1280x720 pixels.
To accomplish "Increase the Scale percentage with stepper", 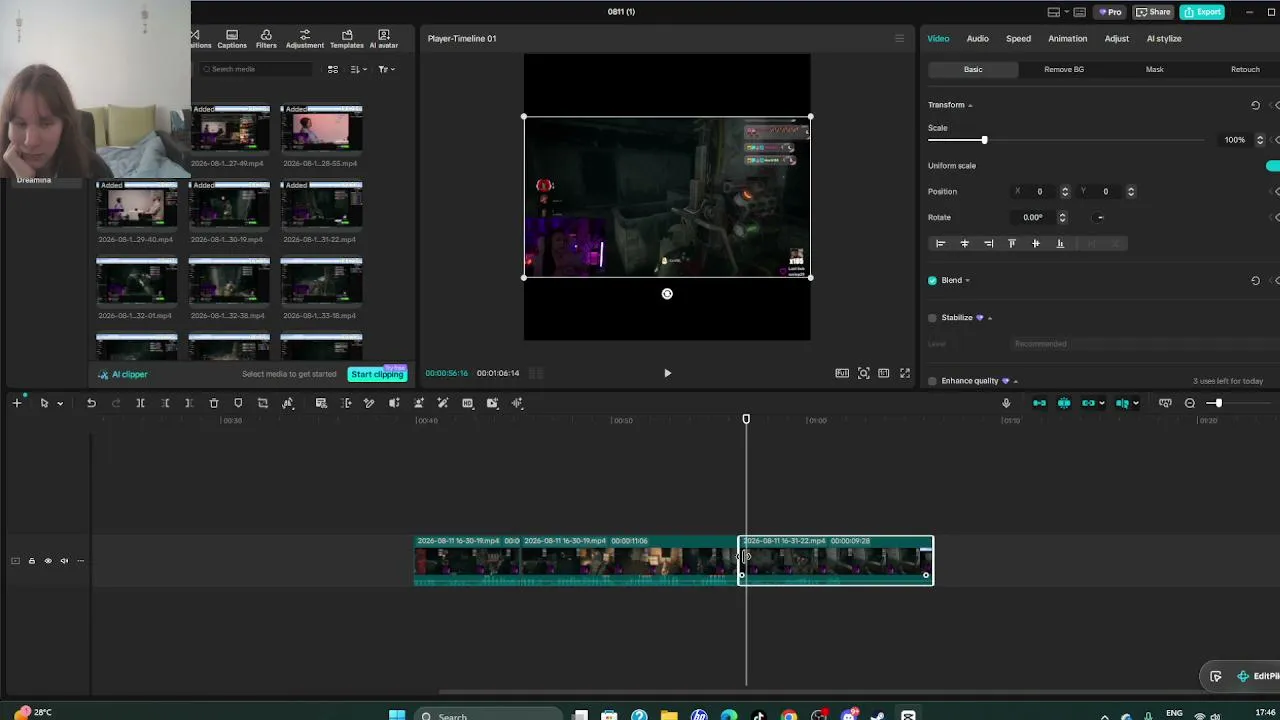I will coord(1260,137).
